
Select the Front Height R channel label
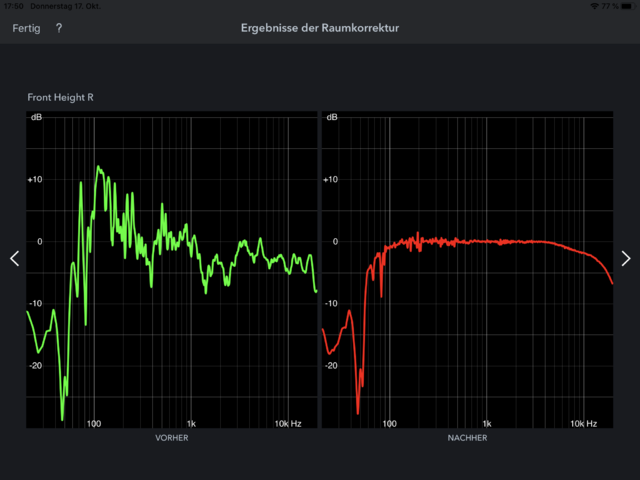pyautogui.click(x=61, y=97)
